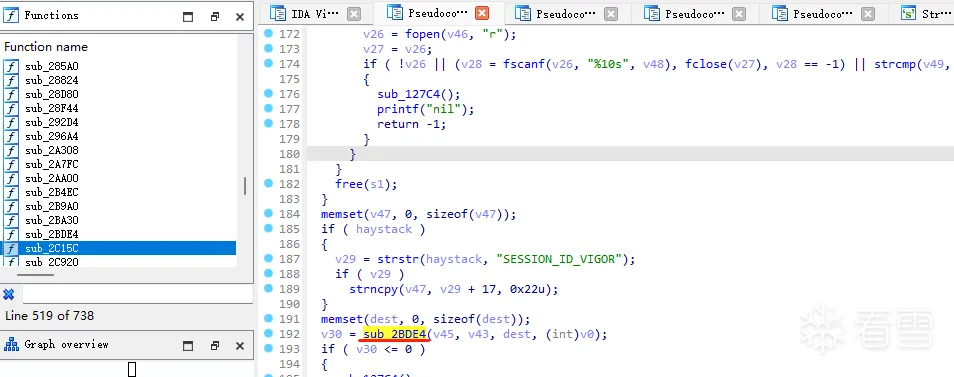Click the Function name column header
The width and height of the screenshot is (954, 377).
(46, 47)
